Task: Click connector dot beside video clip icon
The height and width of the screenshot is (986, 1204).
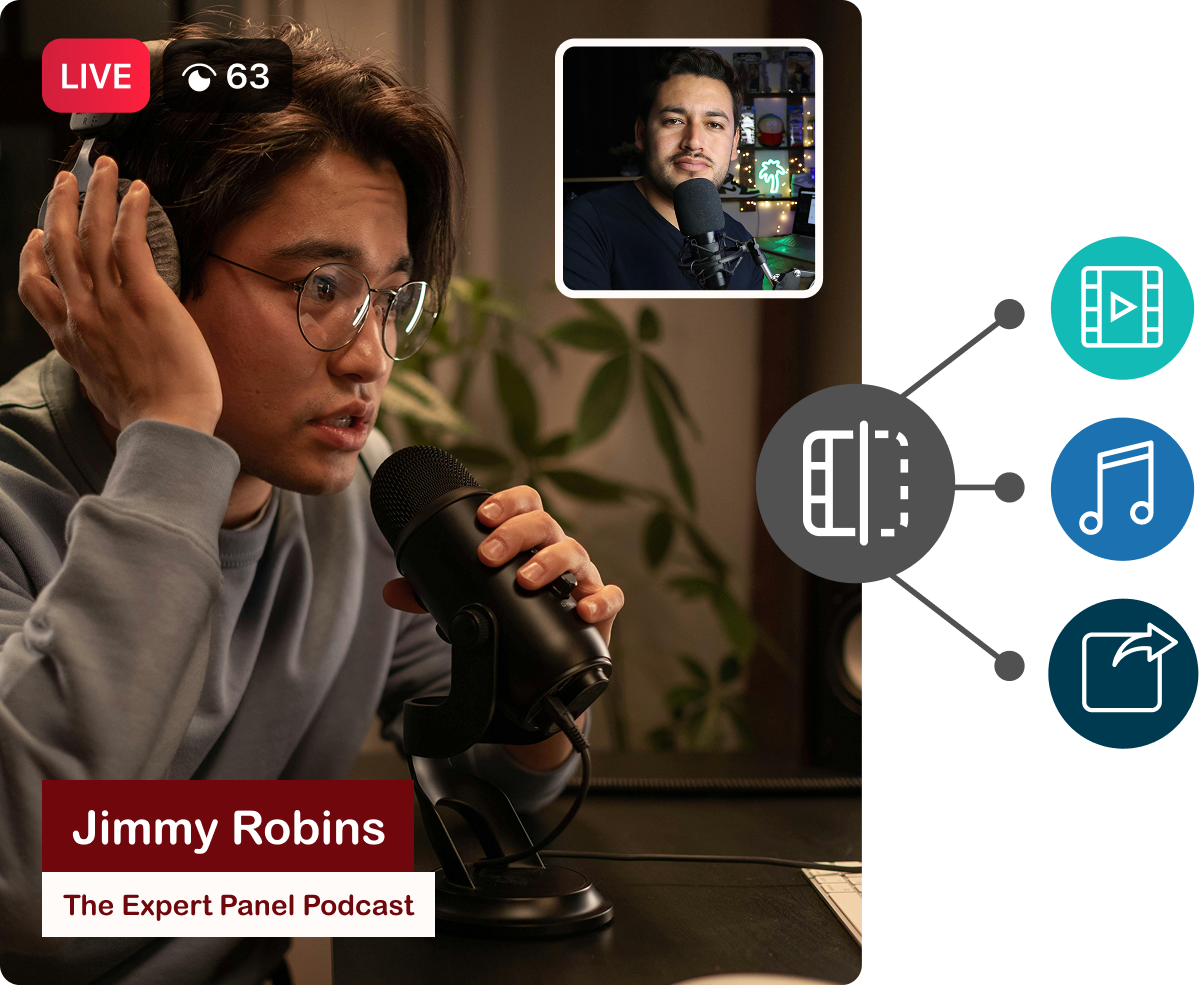Action: coord(1008,314)
